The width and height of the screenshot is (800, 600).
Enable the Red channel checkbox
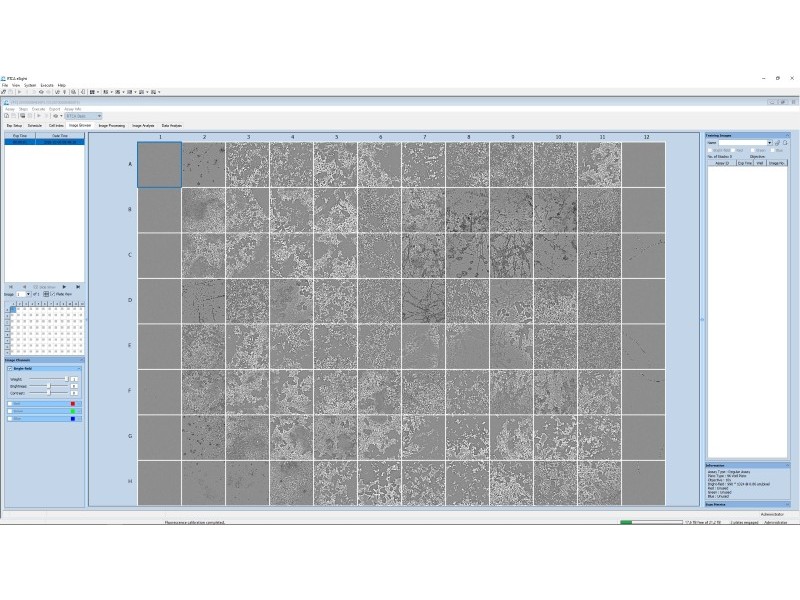10,404
